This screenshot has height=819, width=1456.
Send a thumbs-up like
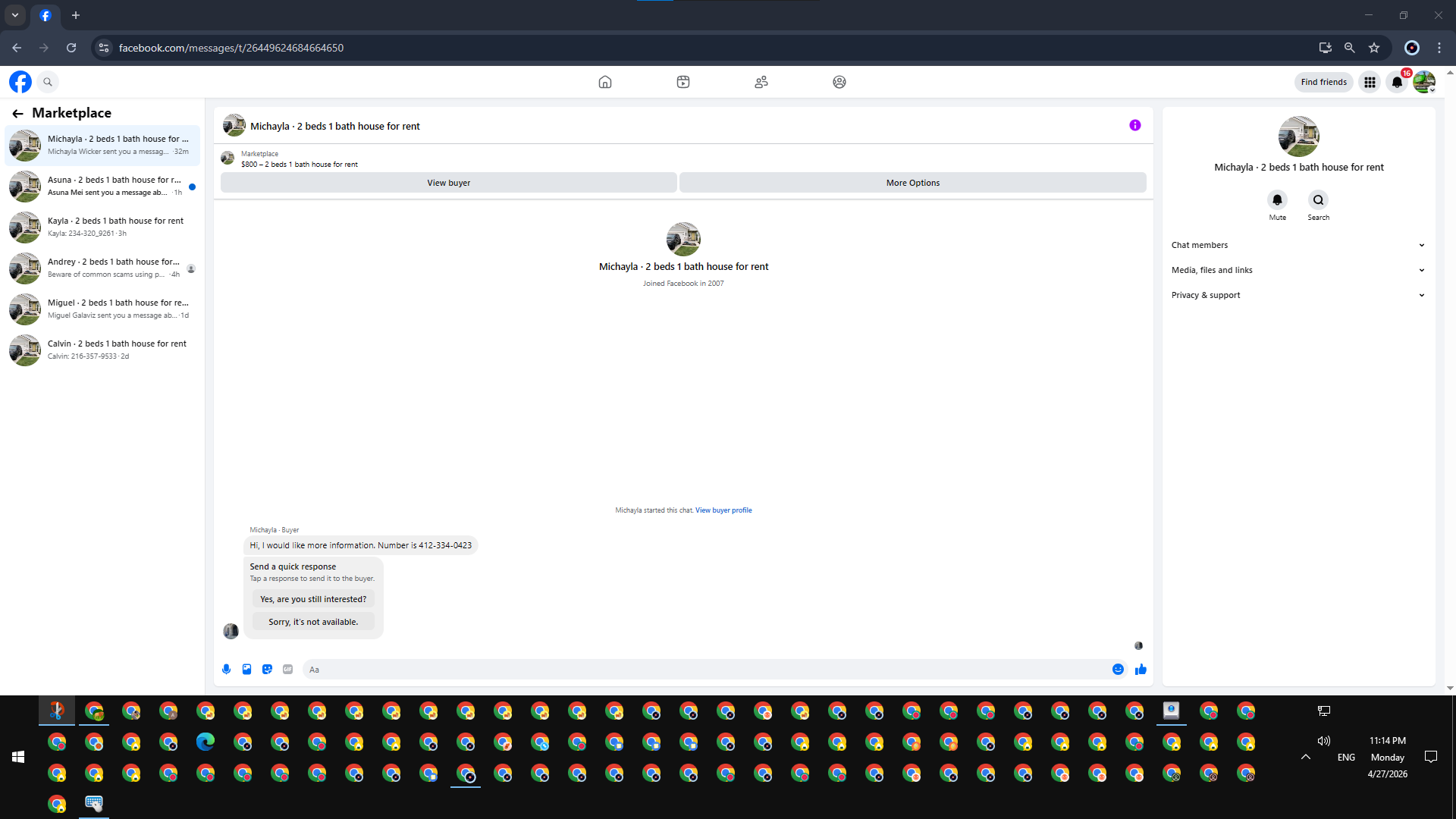click(1141, 670)
